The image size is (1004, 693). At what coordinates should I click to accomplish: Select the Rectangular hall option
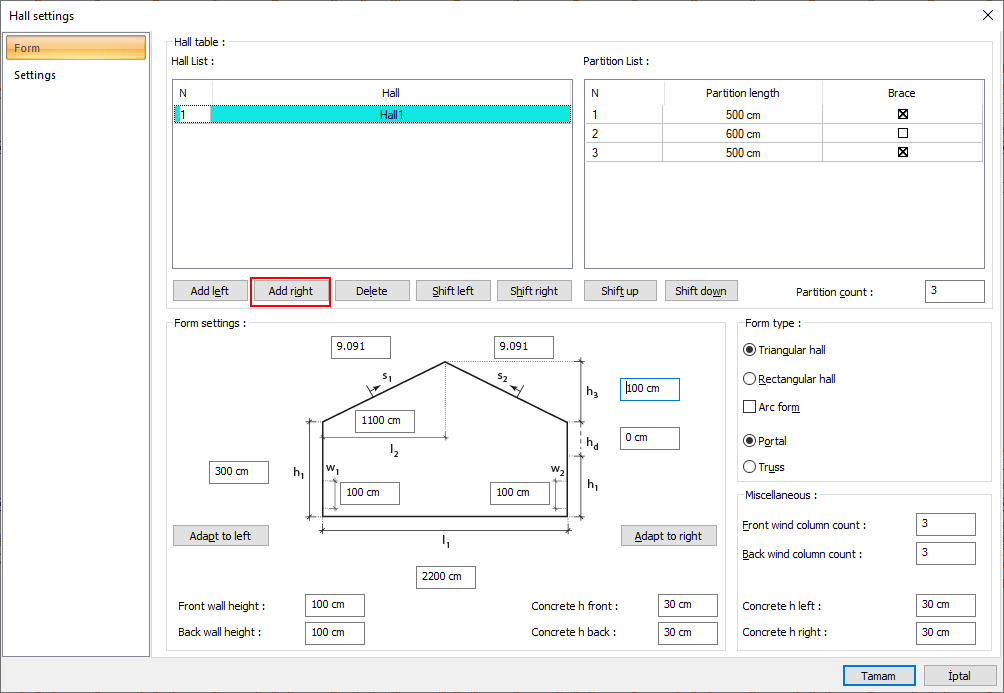click(750, 379)
